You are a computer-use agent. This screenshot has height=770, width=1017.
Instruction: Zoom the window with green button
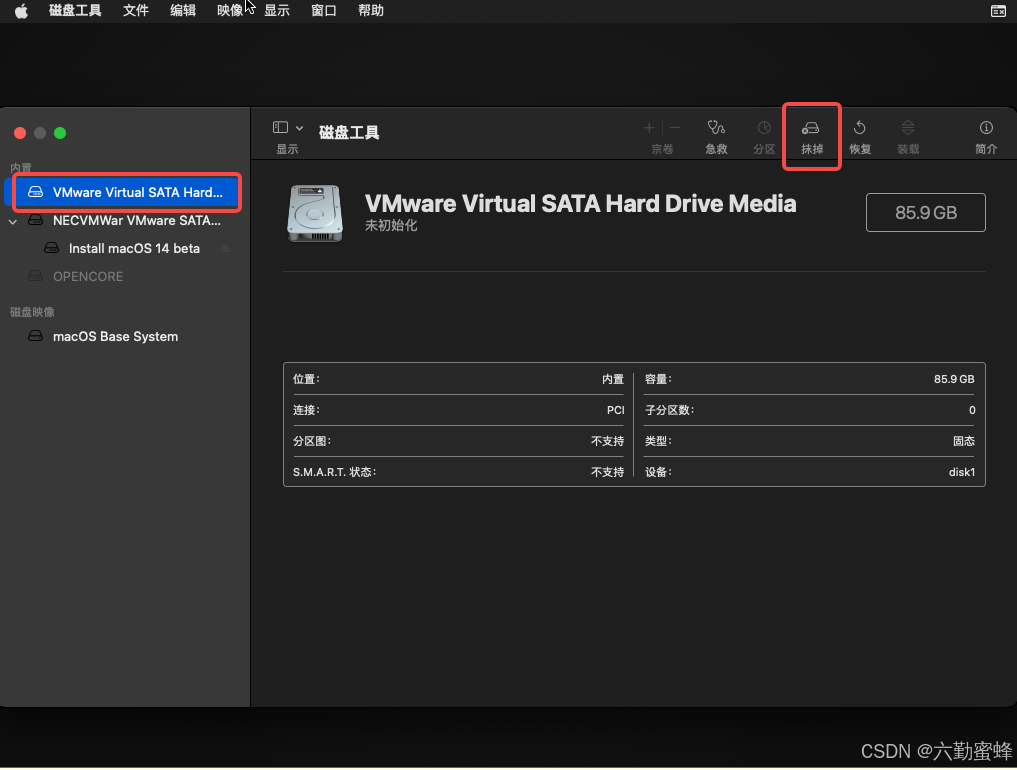[60, 133]
